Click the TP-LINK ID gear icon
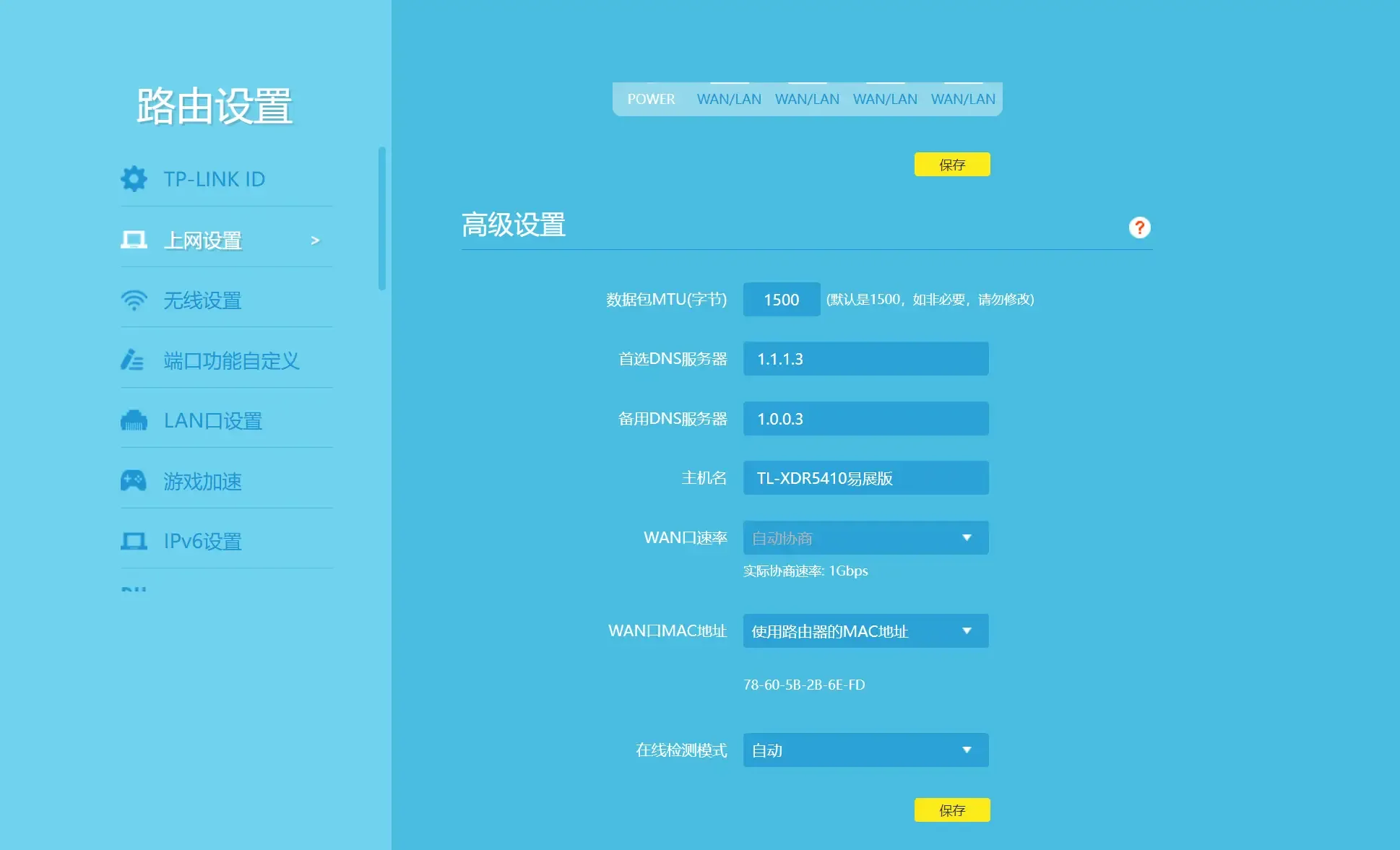This screenshot has height=850, width=1400. click(134, 178)
